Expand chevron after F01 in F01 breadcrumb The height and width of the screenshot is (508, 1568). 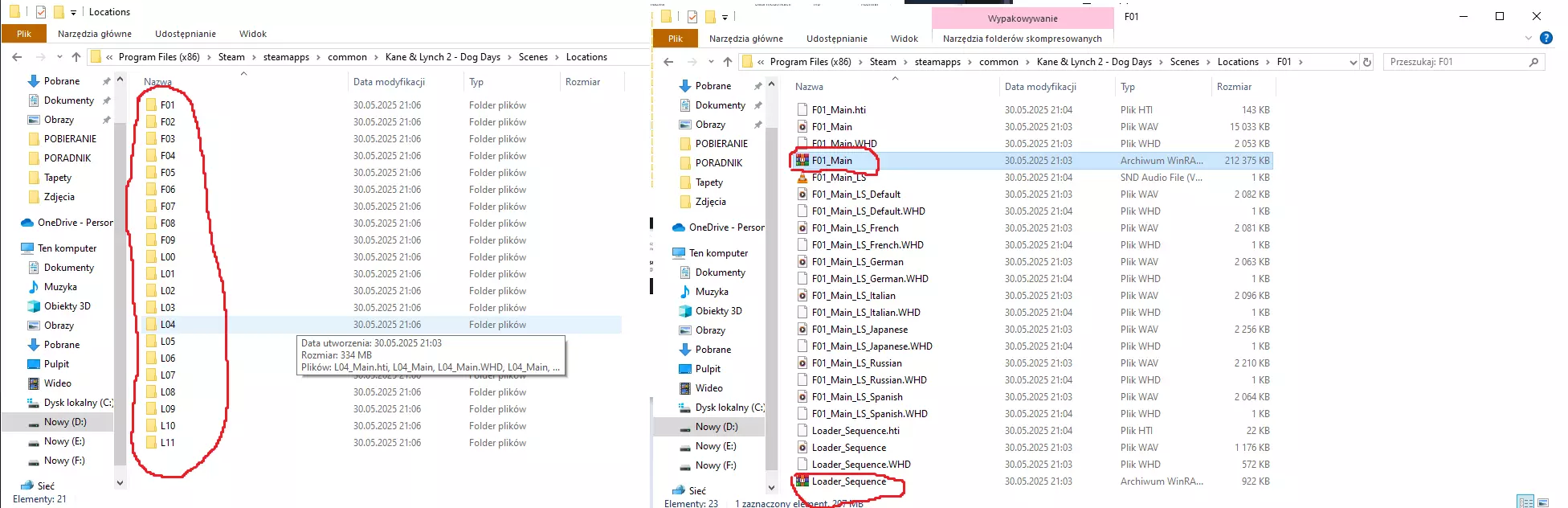tap(1301, 62)
